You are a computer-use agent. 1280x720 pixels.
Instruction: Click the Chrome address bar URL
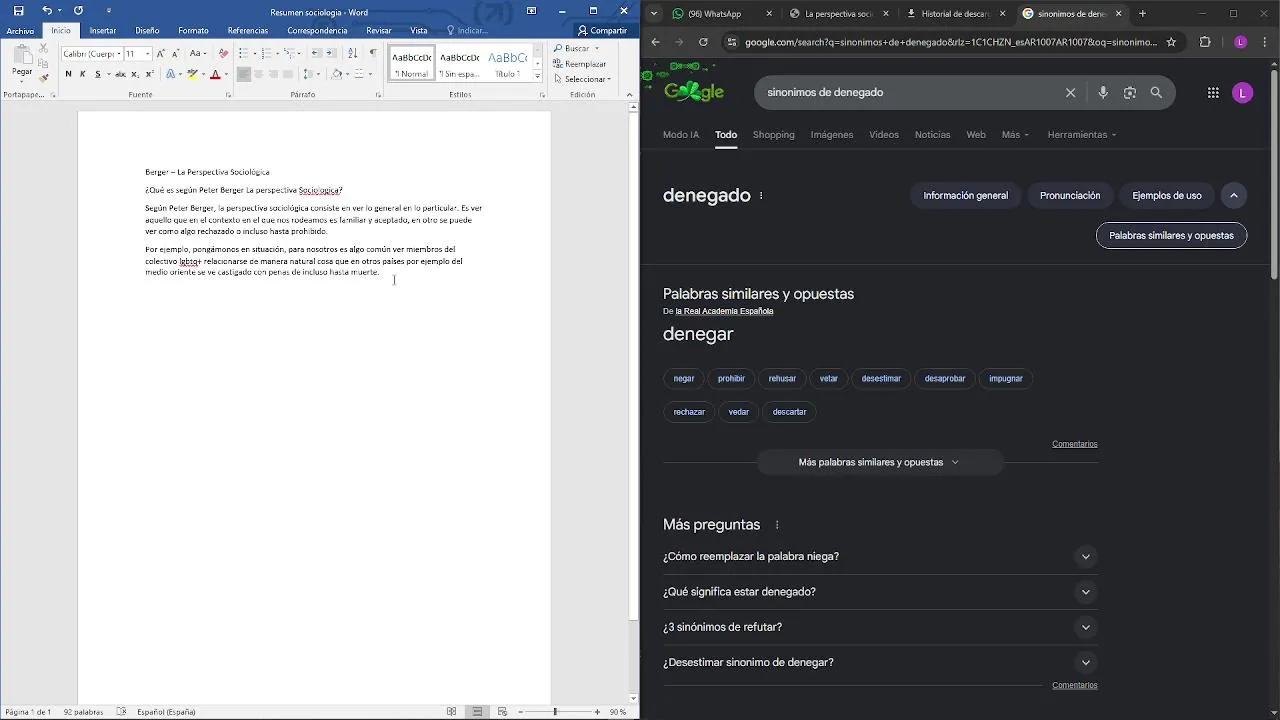point(950,42)
